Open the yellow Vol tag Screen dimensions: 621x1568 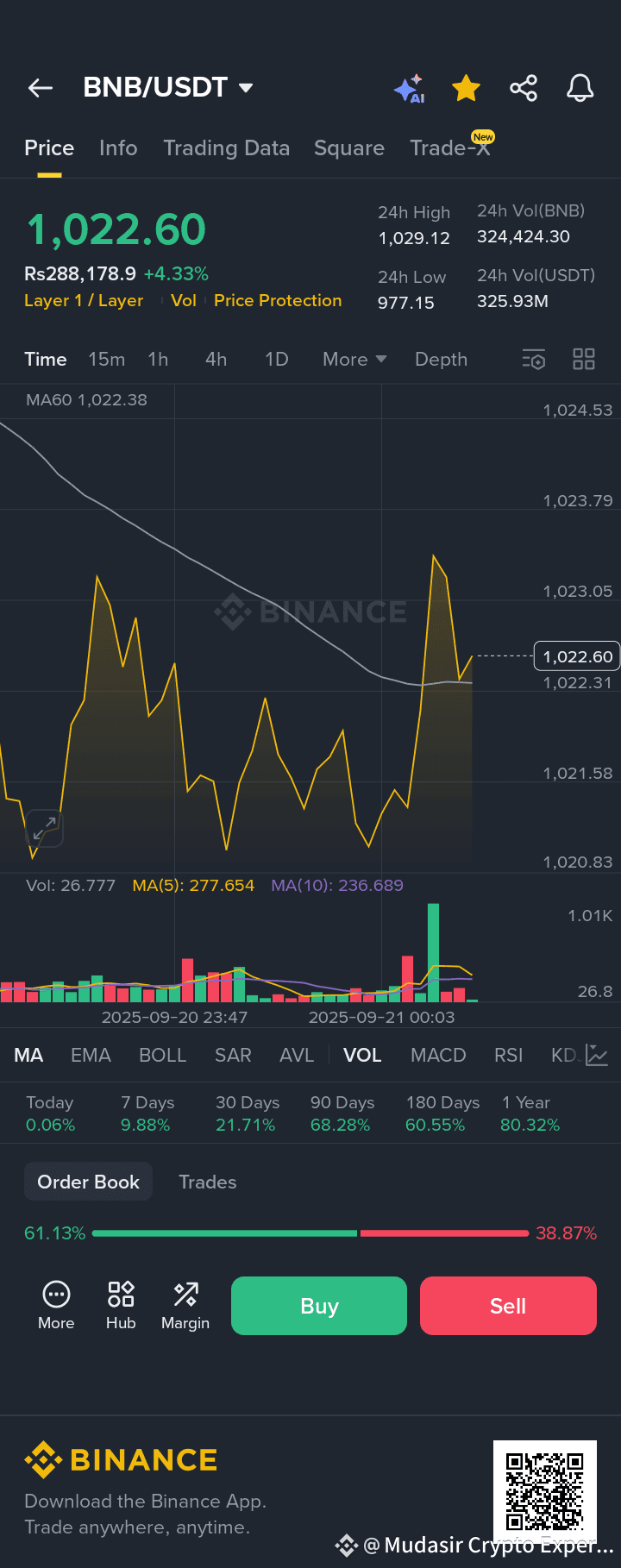[x=184, y=300]
